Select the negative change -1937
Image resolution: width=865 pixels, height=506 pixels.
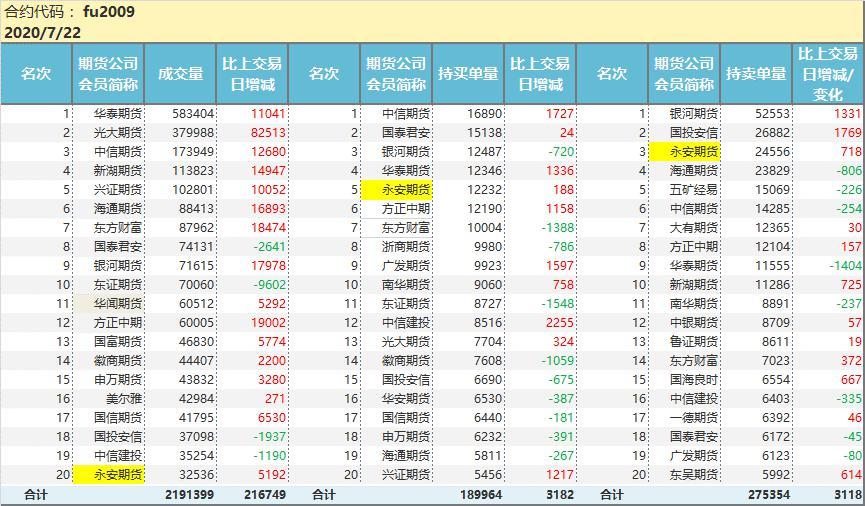coord(270,436)
